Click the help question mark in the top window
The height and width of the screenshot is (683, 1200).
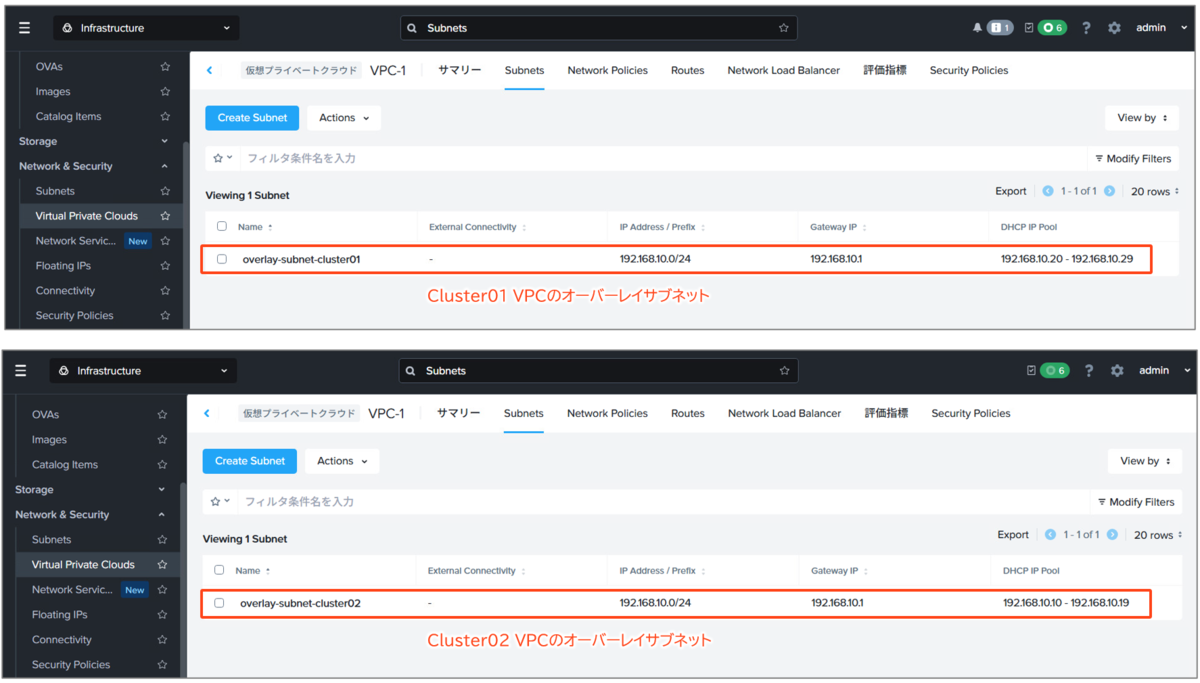click(1088, 28)
